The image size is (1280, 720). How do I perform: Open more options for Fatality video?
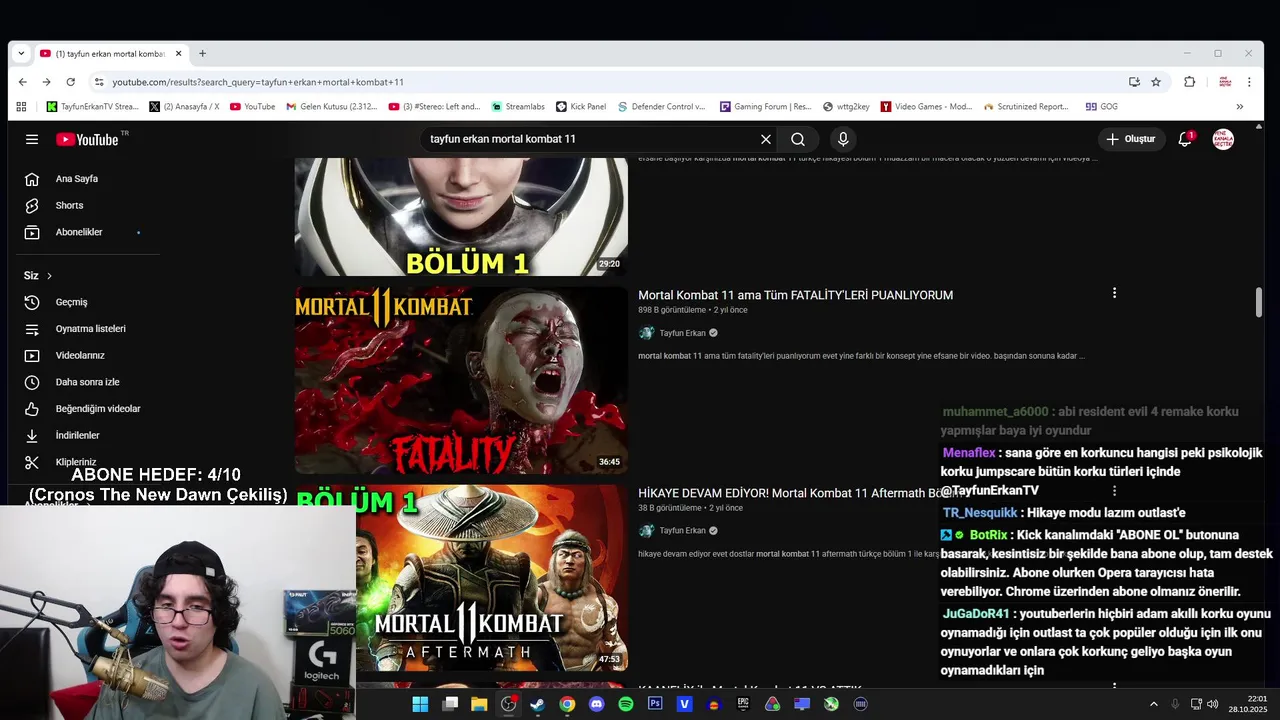pyautogui.click(x=1114, y=293)
